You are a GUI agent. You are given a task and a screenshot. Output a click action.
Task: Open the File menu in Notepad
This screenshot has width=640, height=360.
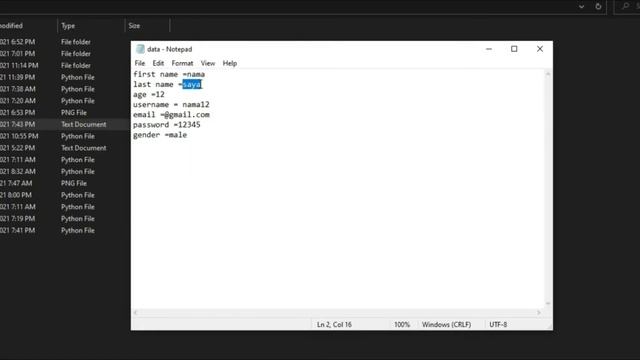pos(140,63)
